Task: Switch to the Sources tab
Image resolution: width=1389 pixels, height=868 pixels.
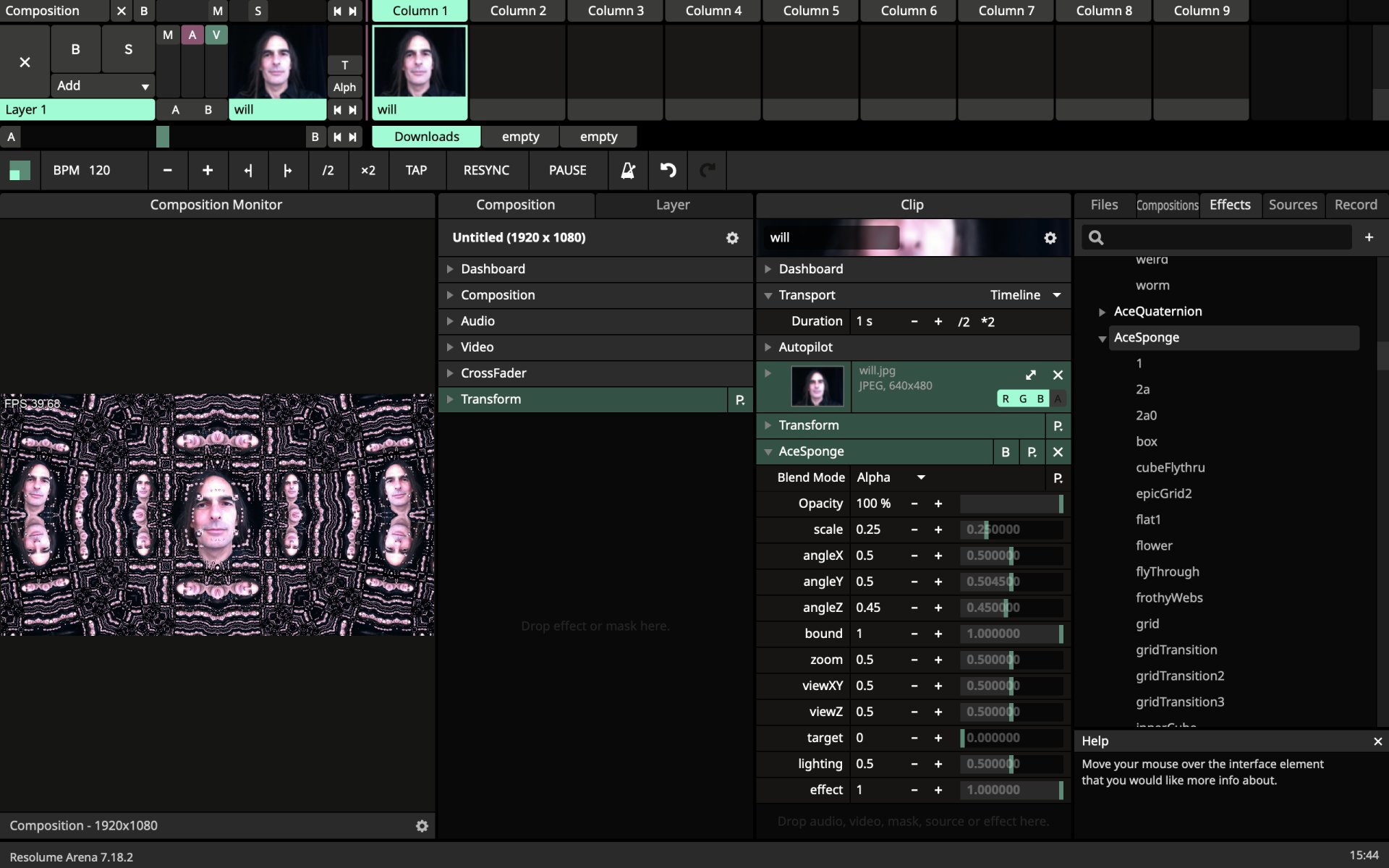Action: (x=1293, y=205)
